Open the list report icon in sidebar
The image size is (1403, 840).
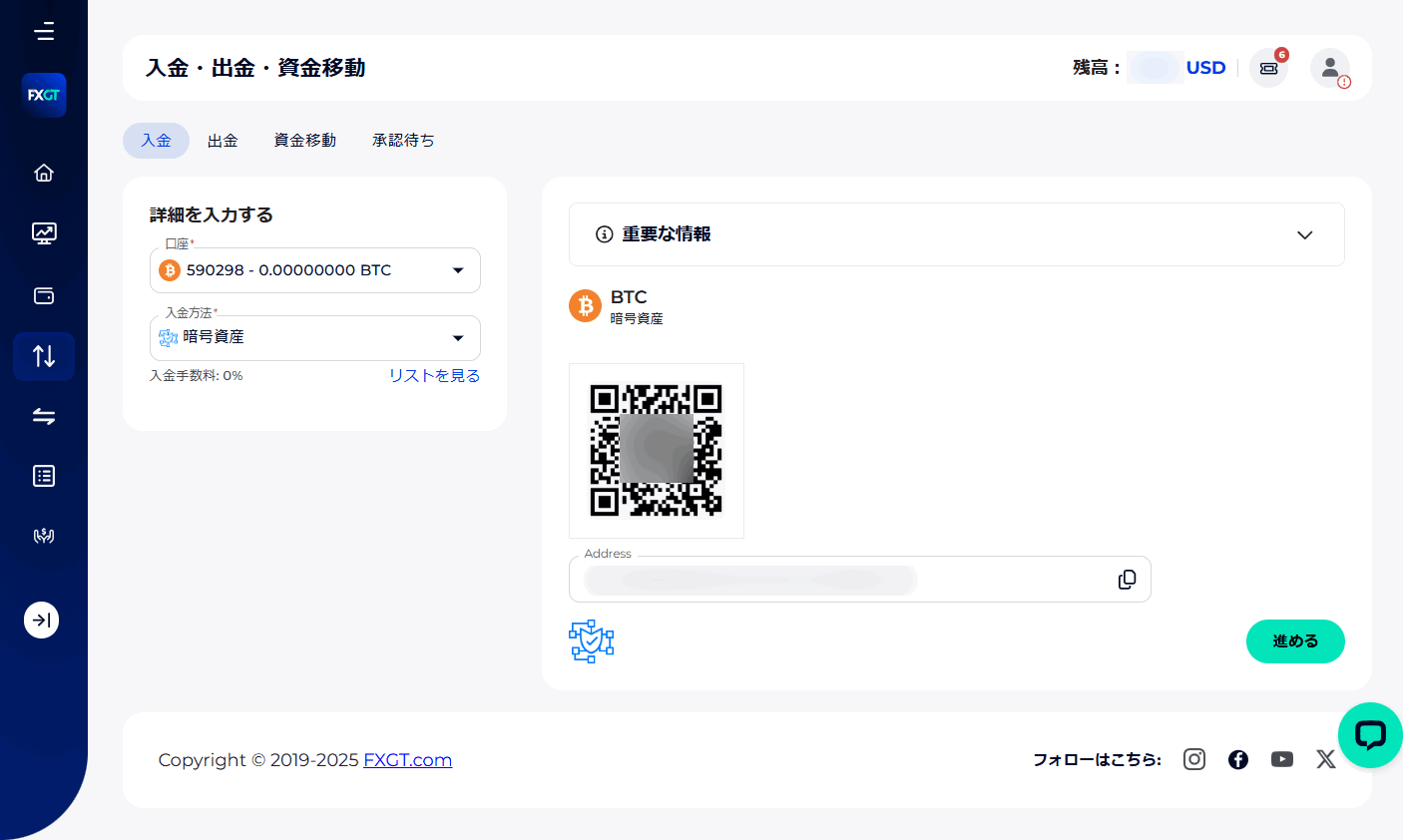pyautogui.click(x=44, y=476)
